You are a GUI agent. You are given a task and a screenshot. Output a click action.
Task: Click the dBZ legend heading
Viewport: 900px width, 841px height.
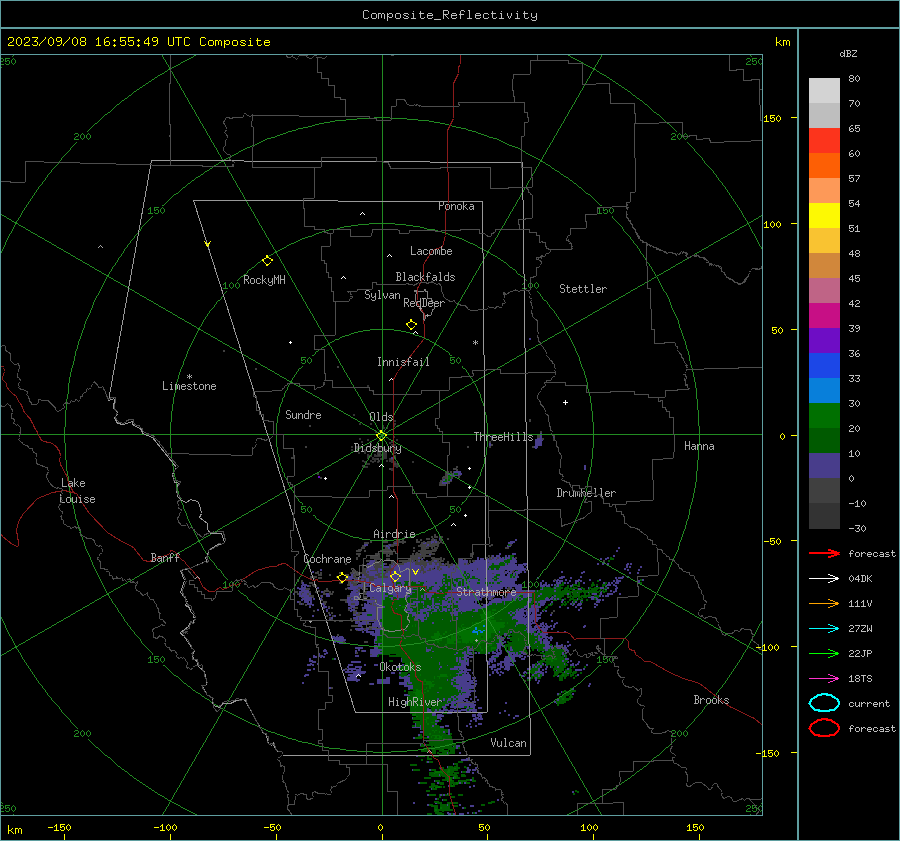click(848, 53)
